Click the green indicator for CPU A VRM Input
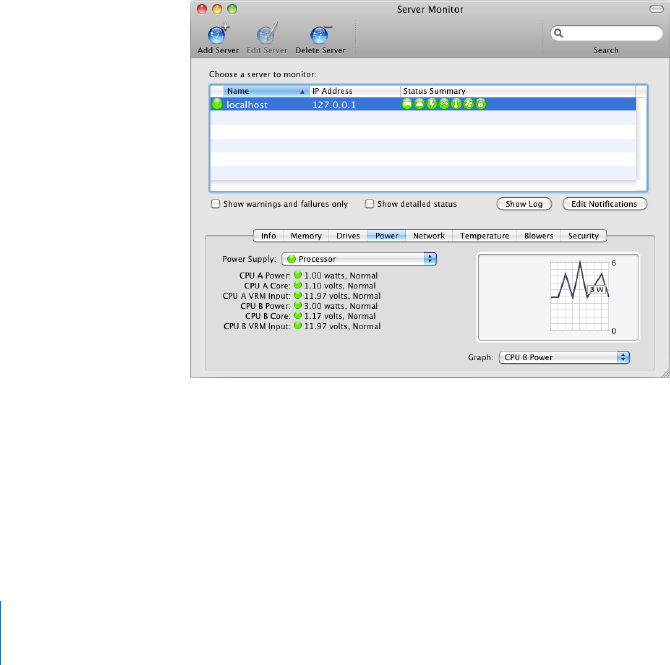Image resolution: width=670 pixels, height=665 pixels. 298,295
